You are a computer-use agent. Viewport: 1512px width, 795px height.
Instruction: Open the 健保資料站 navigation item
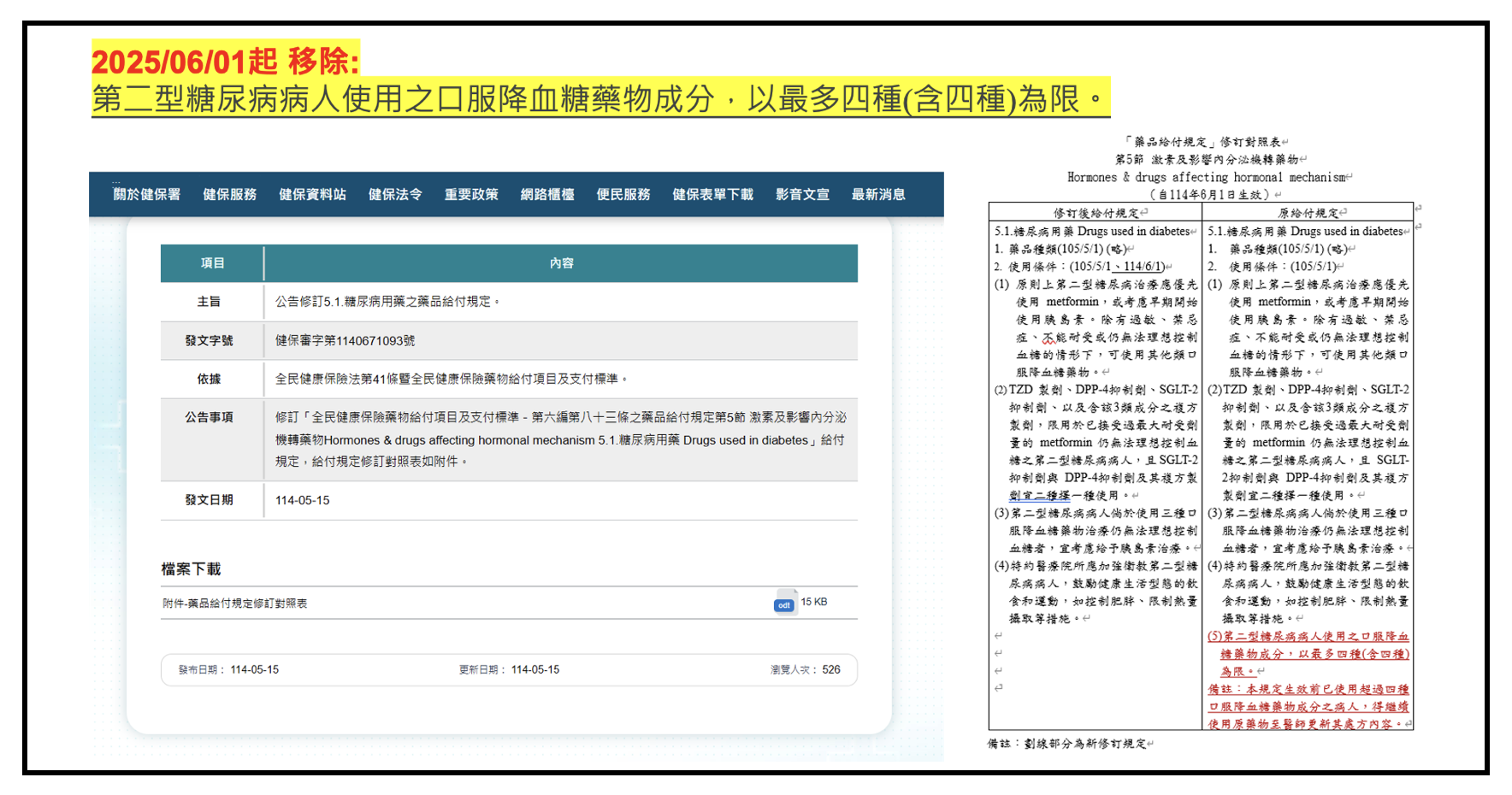click(312, 195)
